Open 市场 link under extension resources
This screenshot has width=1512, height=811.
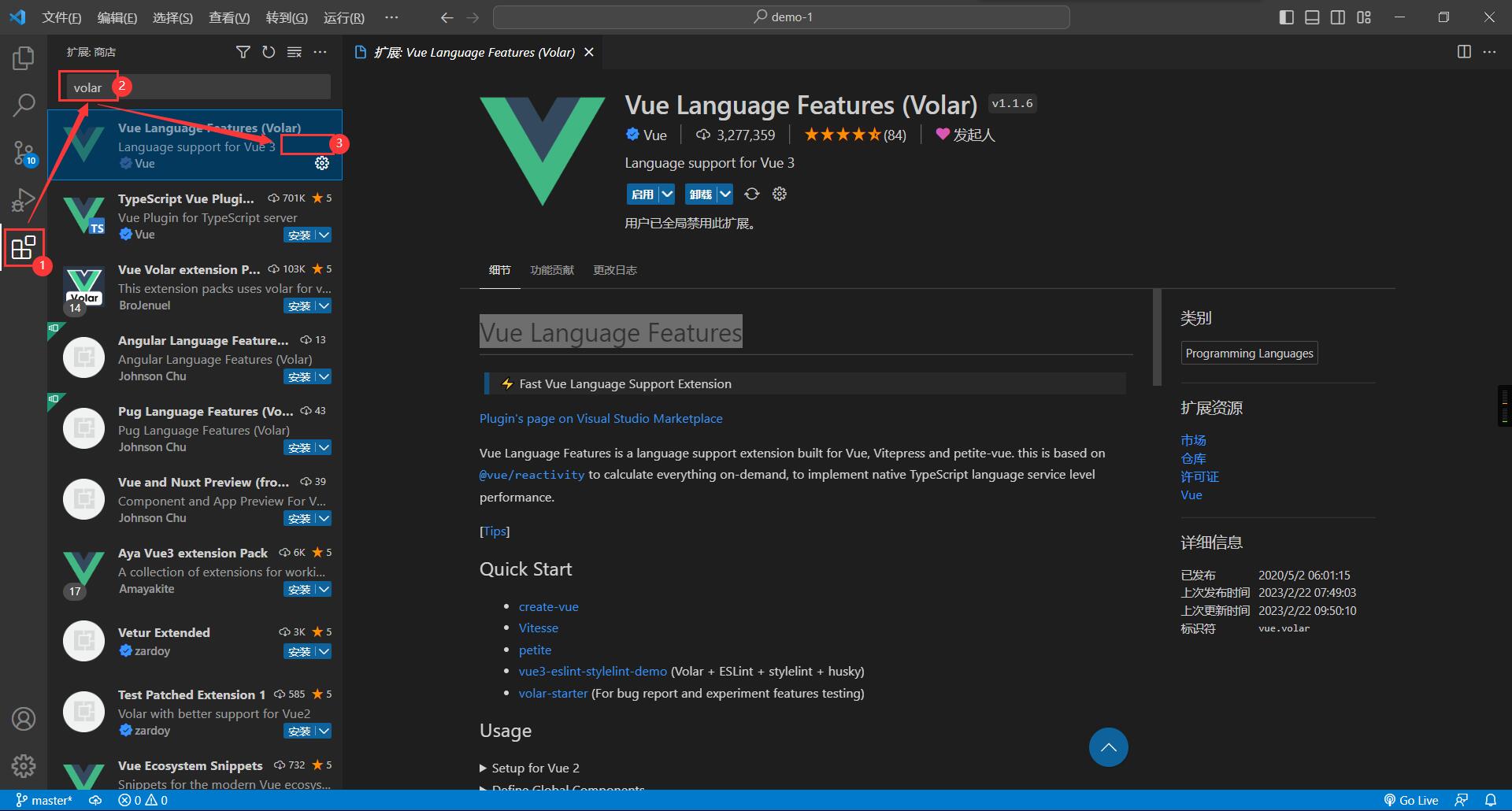[x=1193, y=440]
